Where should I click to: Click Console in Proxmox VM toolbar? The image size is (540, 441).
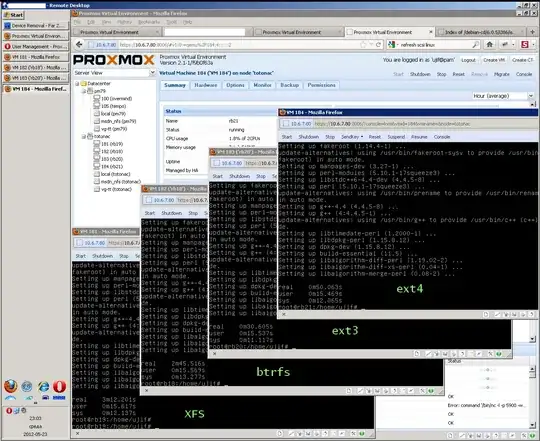pyautogui.click(x=524, y=74)
